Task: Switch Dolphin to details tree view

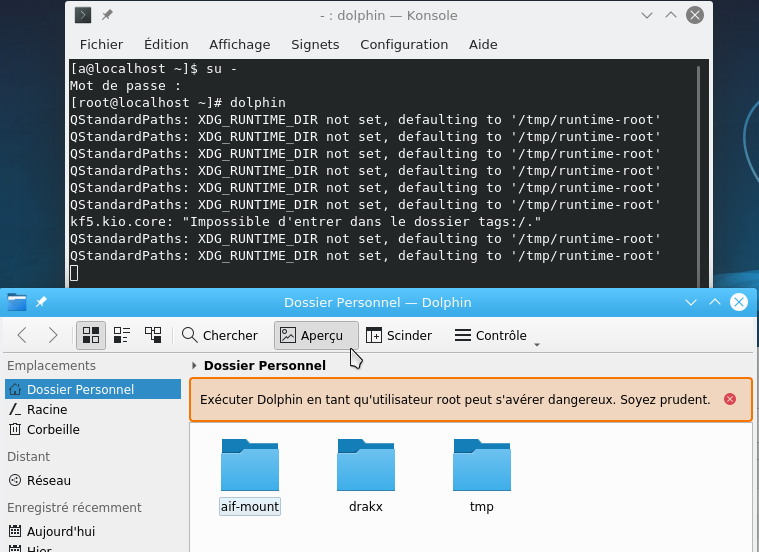Action: click(x=153, y=335)
